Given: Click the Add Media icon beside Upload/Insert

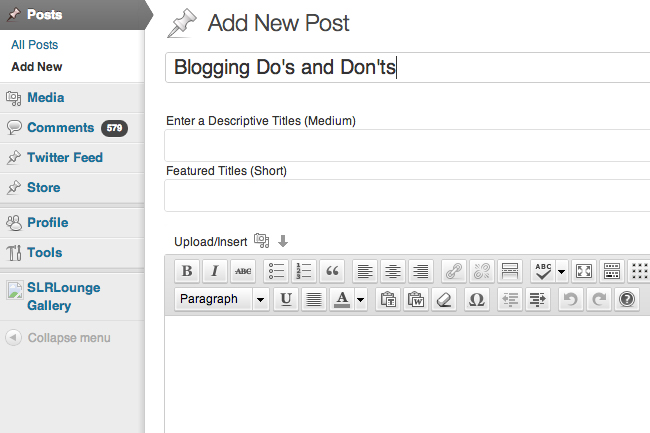Looking at the screenshot, I should (262, 240).
